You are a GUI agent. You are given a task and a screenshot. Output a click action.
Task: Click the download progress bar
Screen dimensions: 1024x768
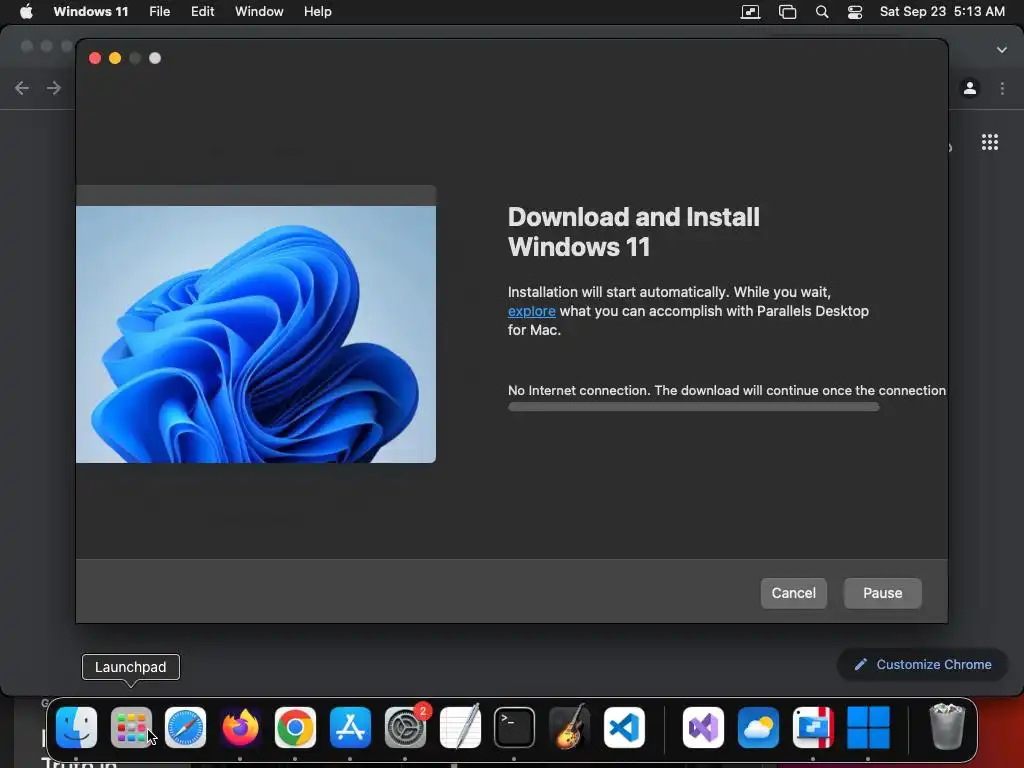pyautogui.click(x=694, y=407)
